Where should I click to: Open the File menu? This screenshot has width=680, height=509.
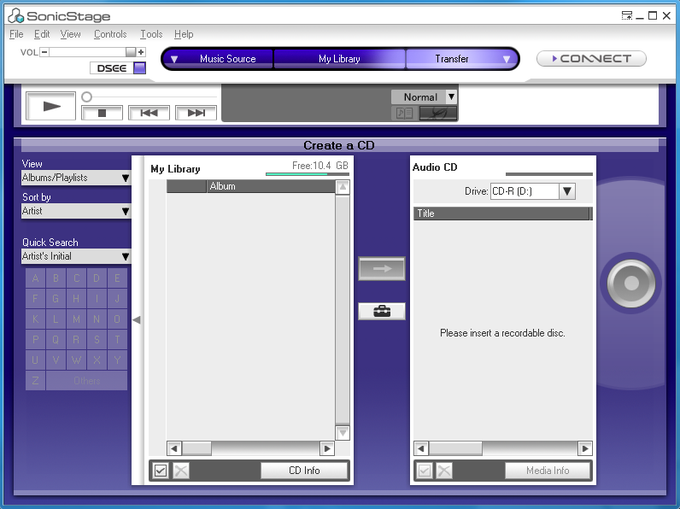16,34
